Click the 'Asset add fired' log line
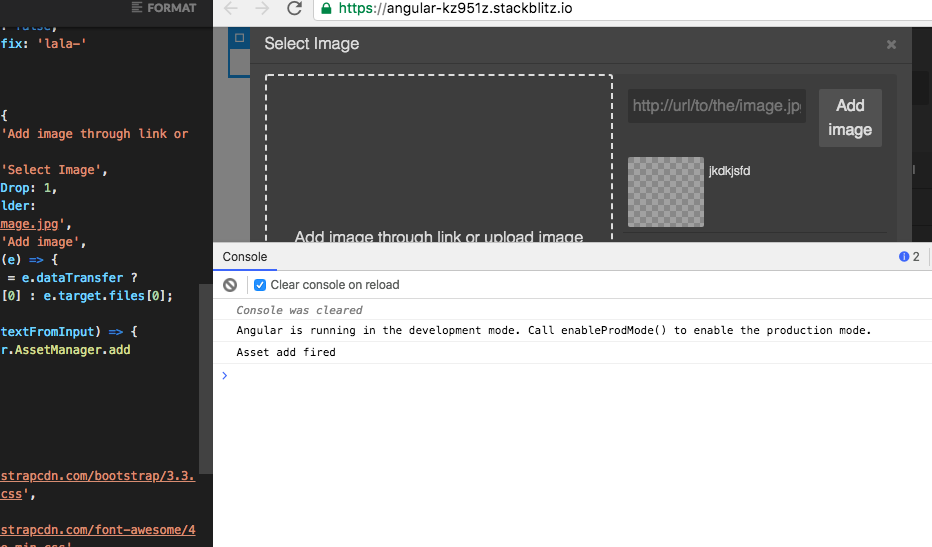This screenshot has height=547, width=932. coord(286,352)
